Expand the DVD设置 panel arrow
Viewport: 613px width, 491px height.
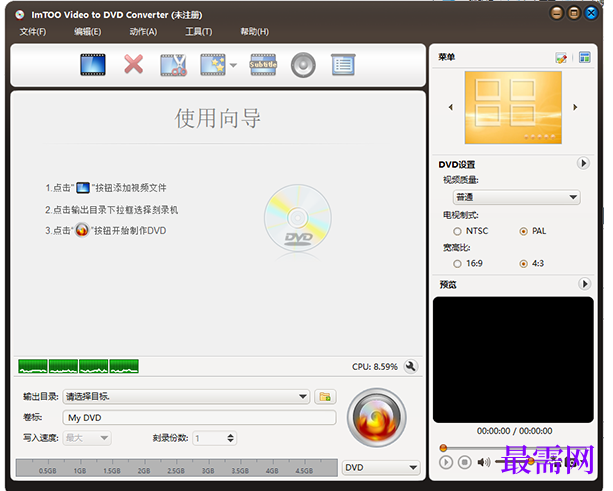tap(583, 163)
